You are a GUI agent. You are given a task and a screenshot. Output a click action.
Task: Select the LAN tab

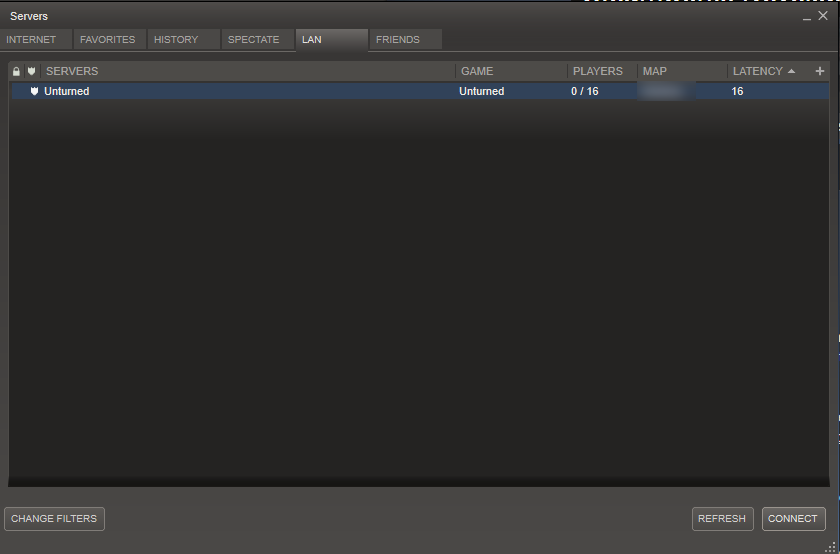coord(332,40)
